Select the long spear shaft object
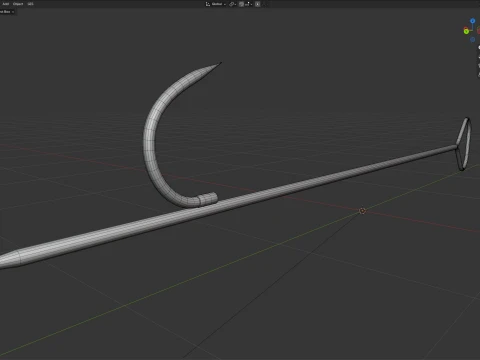This screenshot has height=360, width=480. click(x=233, y=203)
